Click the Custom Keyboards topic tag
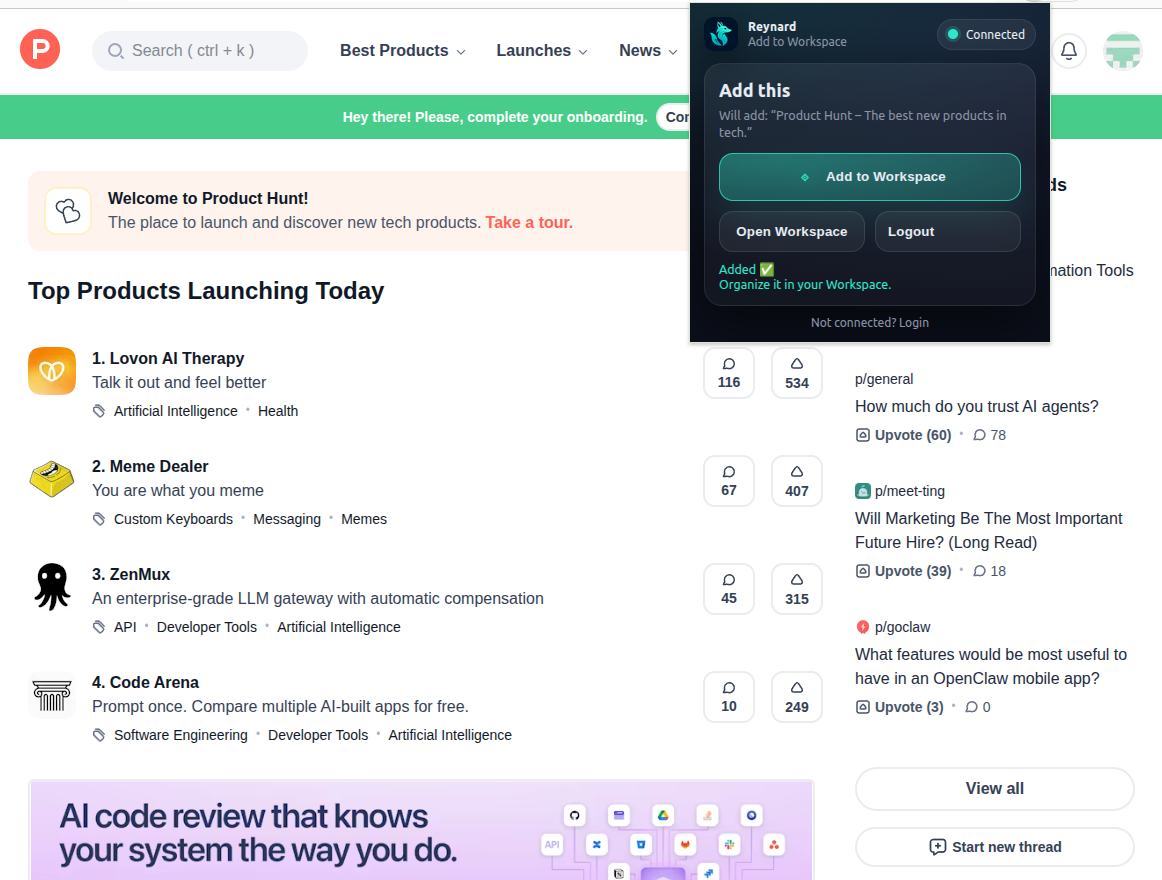Image resolution: width=1162 pixels, height=880 pixels. point(173,519)
